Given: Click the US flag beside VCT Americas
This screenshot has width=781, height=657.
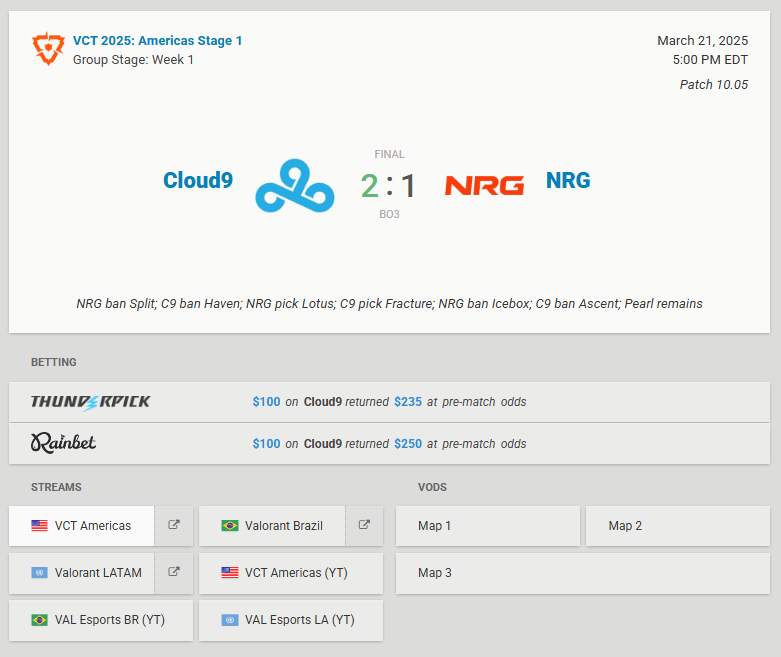Looking at the screenshot, I should click(x=39, y=526).
